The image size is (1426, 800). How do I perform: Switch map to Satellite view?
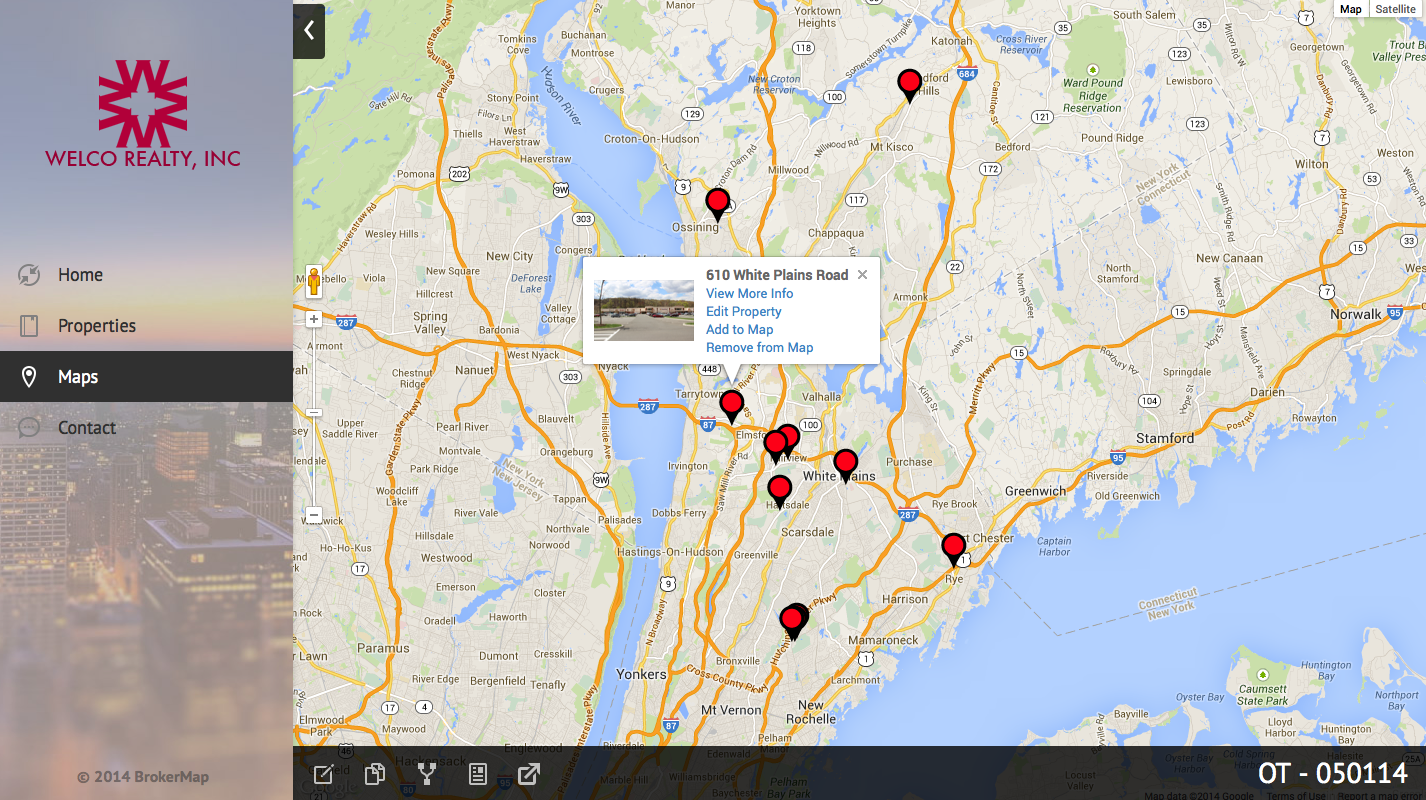pos(1395,9)
